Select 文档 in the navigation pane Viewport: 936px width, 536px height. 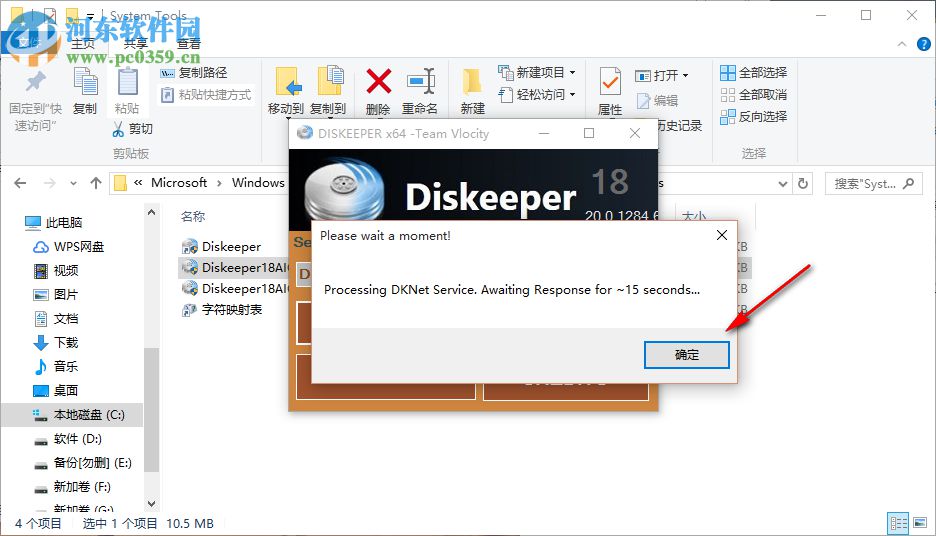56,318
